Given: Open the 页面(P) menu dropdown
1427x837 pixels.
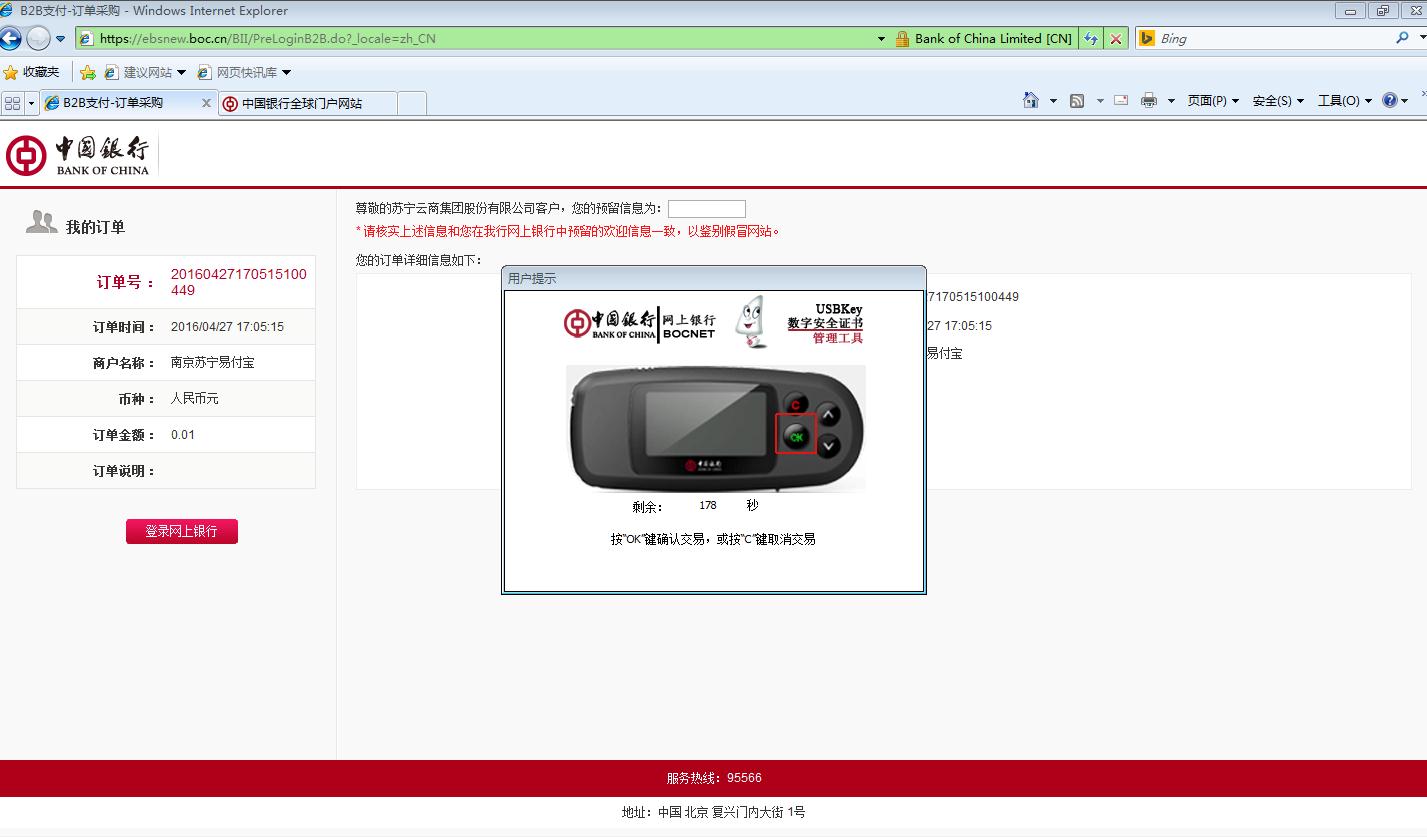Looking at the screenshot, I should [1212, 100].
